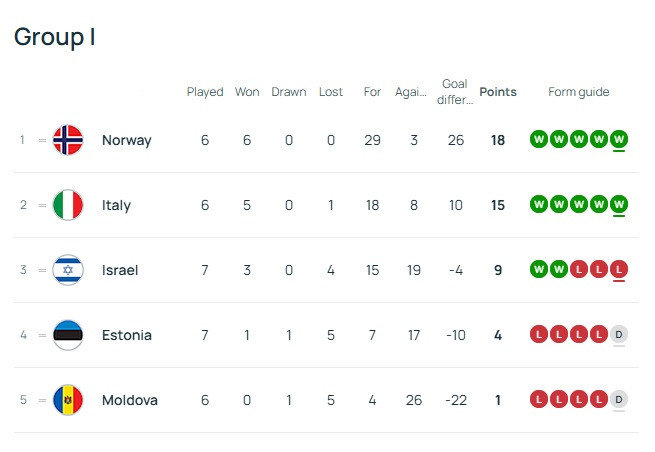Viewport: 655px width, 452px height.
Task: Click the Points column header
Action: 498,92
